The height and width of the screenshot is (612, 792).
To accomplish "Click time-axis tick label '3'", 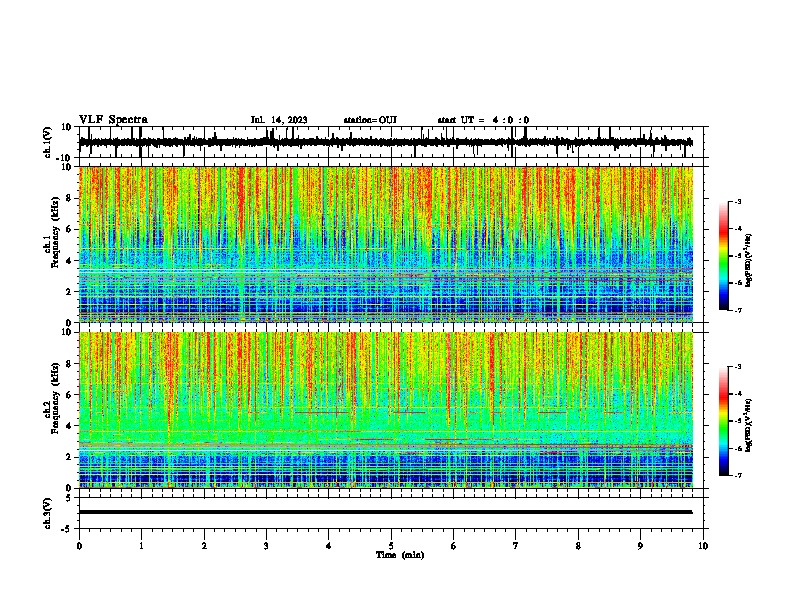I will 266,546.
